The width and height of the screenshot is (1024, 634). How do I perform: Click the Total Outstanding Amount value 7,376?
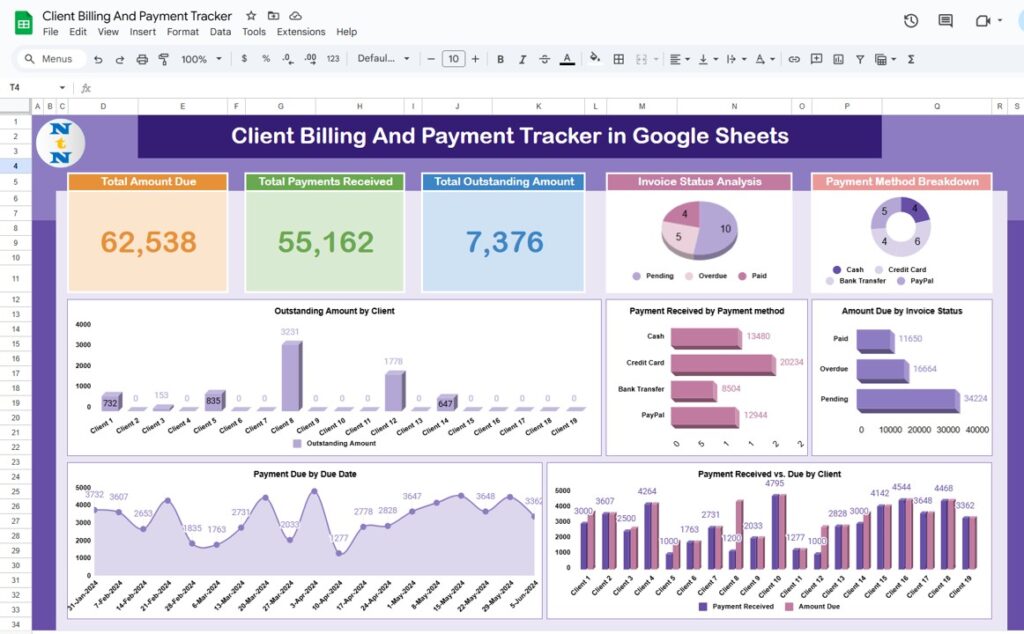pos(504,242)
